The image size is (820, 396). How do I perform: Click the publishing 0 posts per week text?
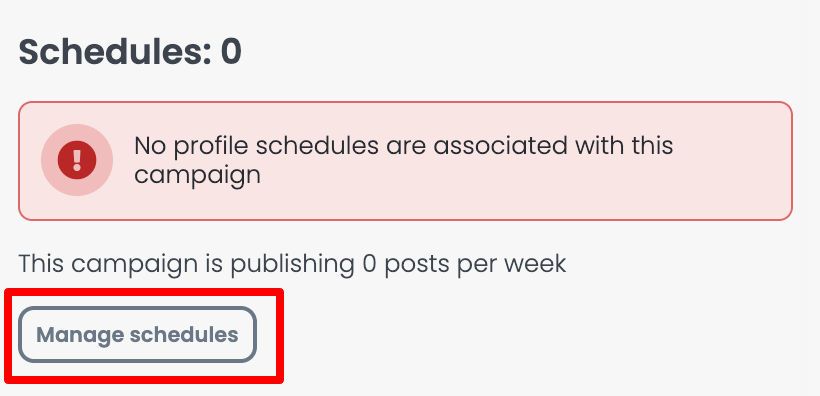[x=398, y=264]
